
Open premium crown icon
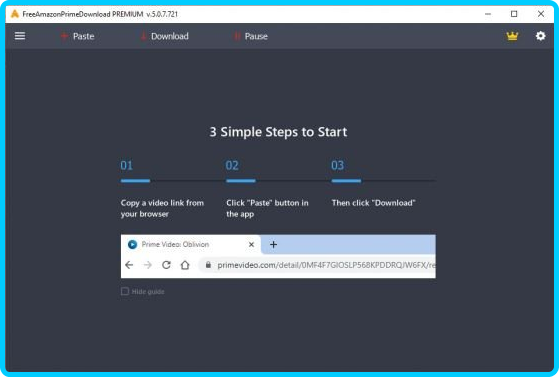pyautogui.click(x=512, y=36)
